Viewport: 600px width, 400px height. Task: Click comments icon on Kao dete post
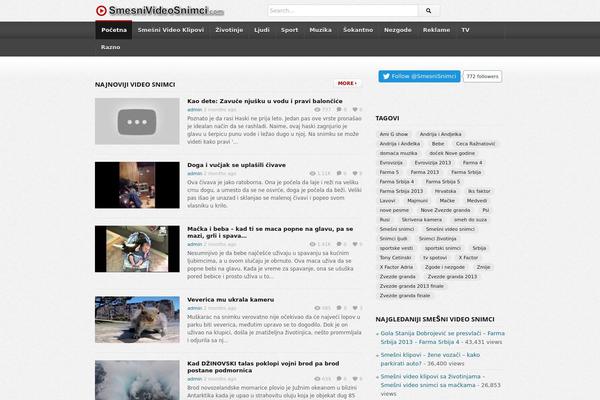tap(339, 110)
